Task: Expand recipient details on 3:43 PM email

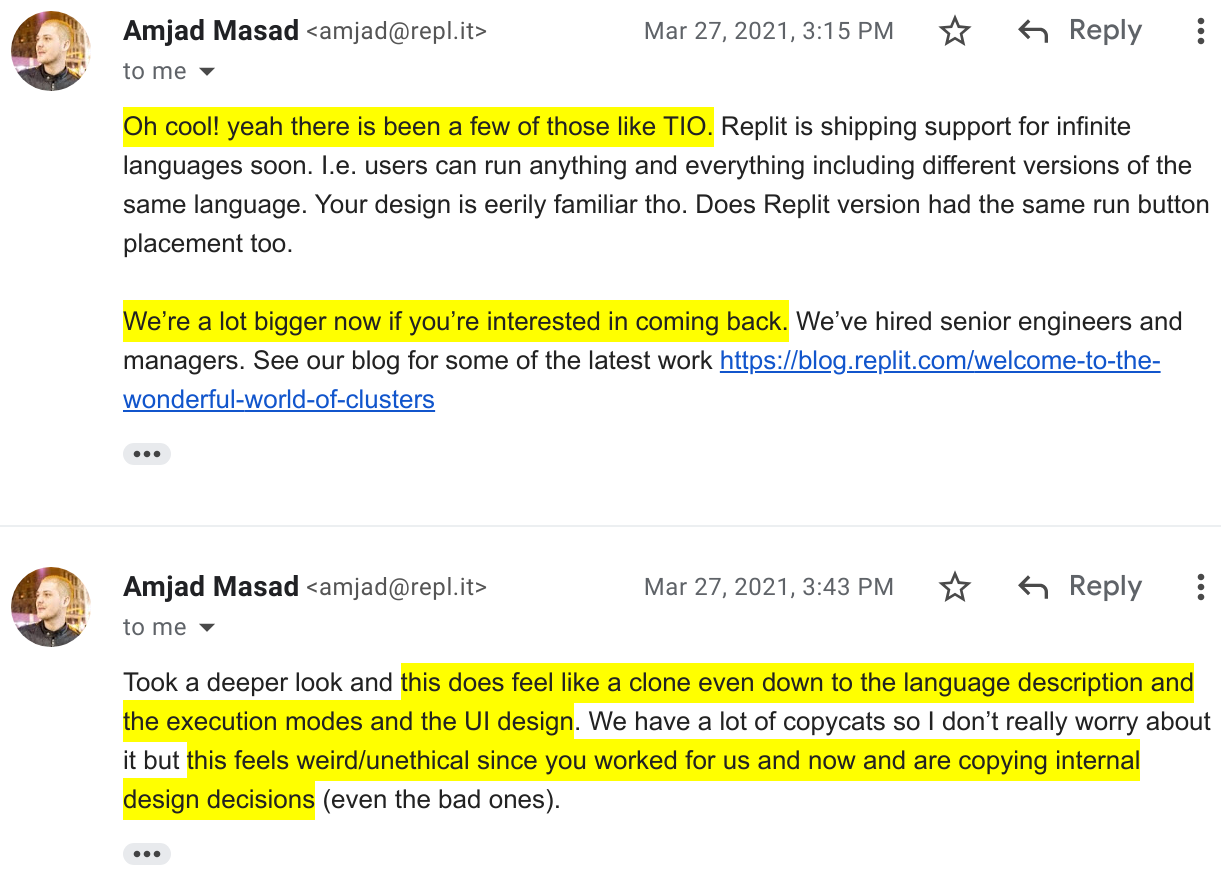Action: pyautogui.click(x=207, y=628)
